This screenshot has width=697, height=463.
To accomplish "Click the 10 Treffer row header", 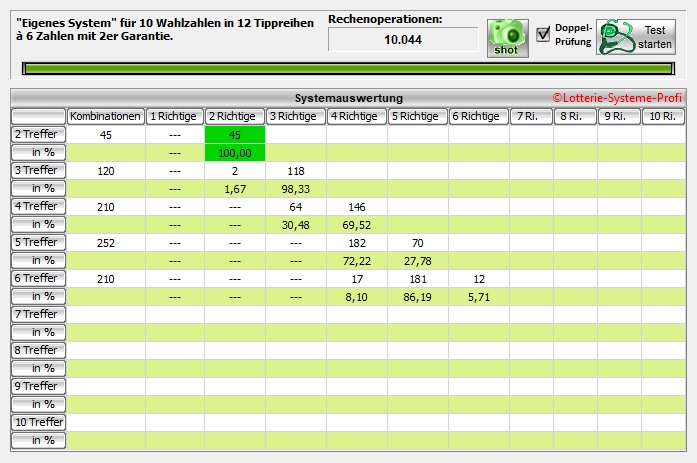I will coord(39,422).
